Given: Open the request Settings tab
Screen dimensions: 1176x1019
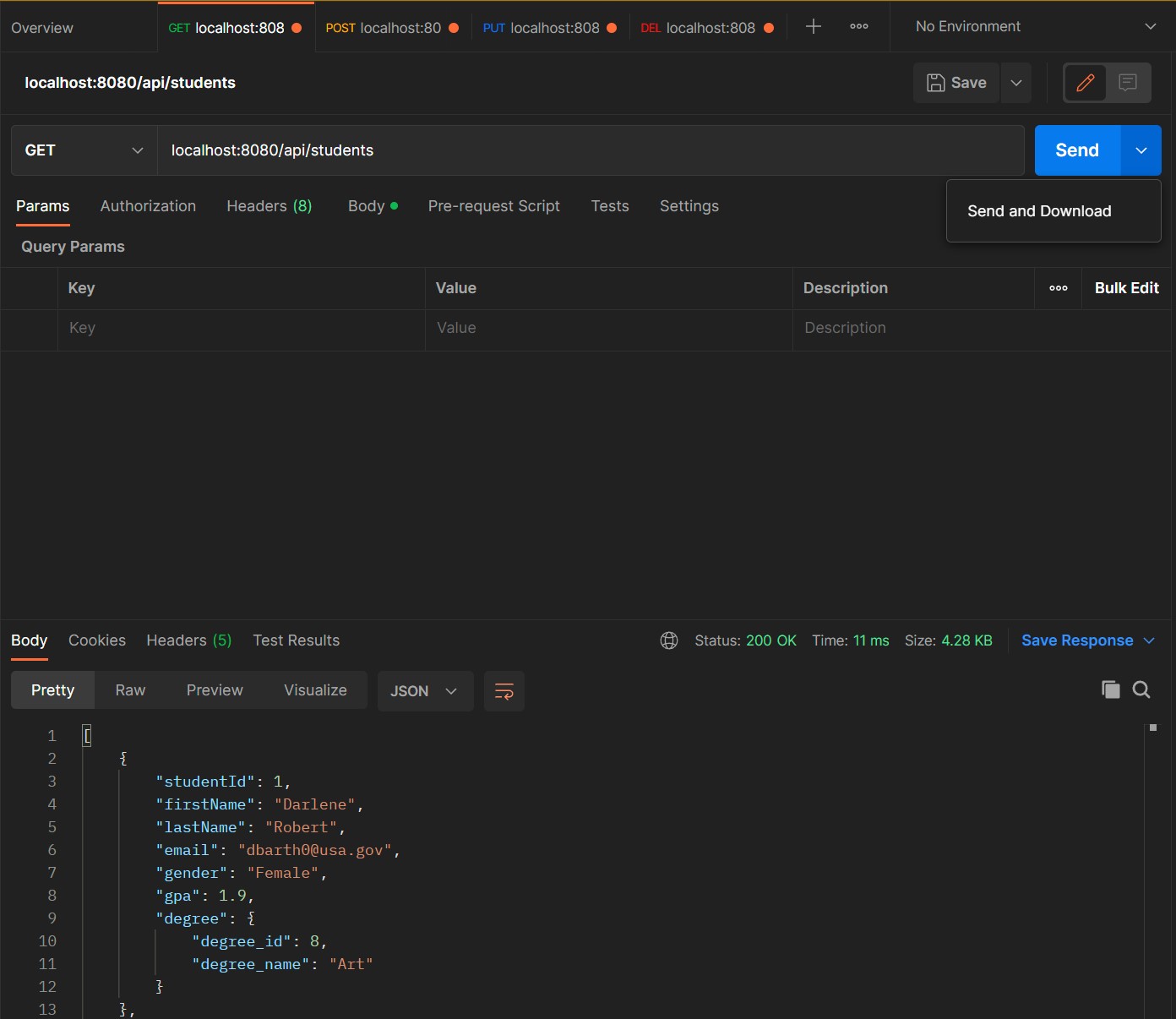Looking at the screenshot, I should tap(689, 206).
